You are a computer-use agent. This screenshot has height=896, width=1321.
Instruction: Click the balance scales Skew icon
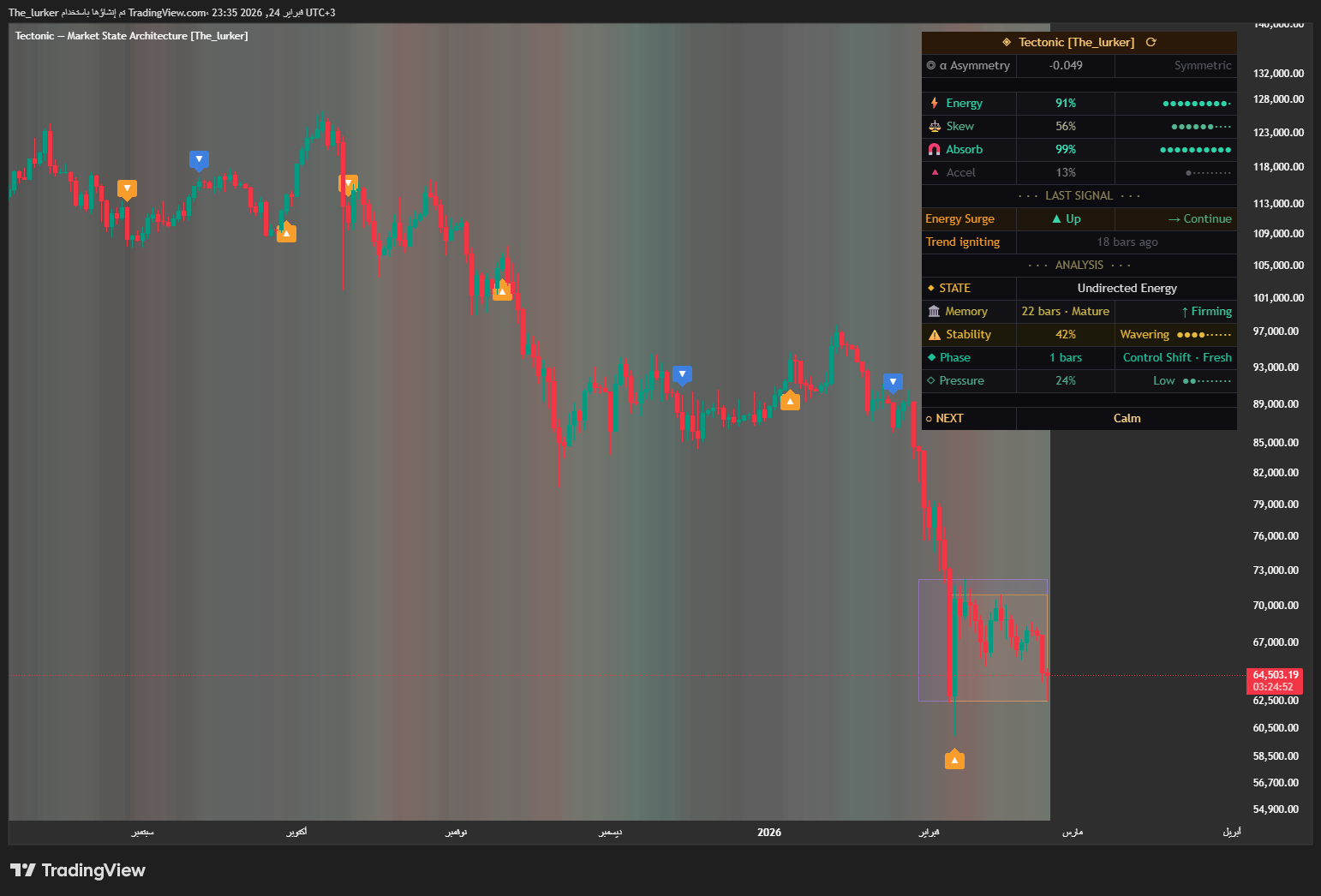coord(935,126)
